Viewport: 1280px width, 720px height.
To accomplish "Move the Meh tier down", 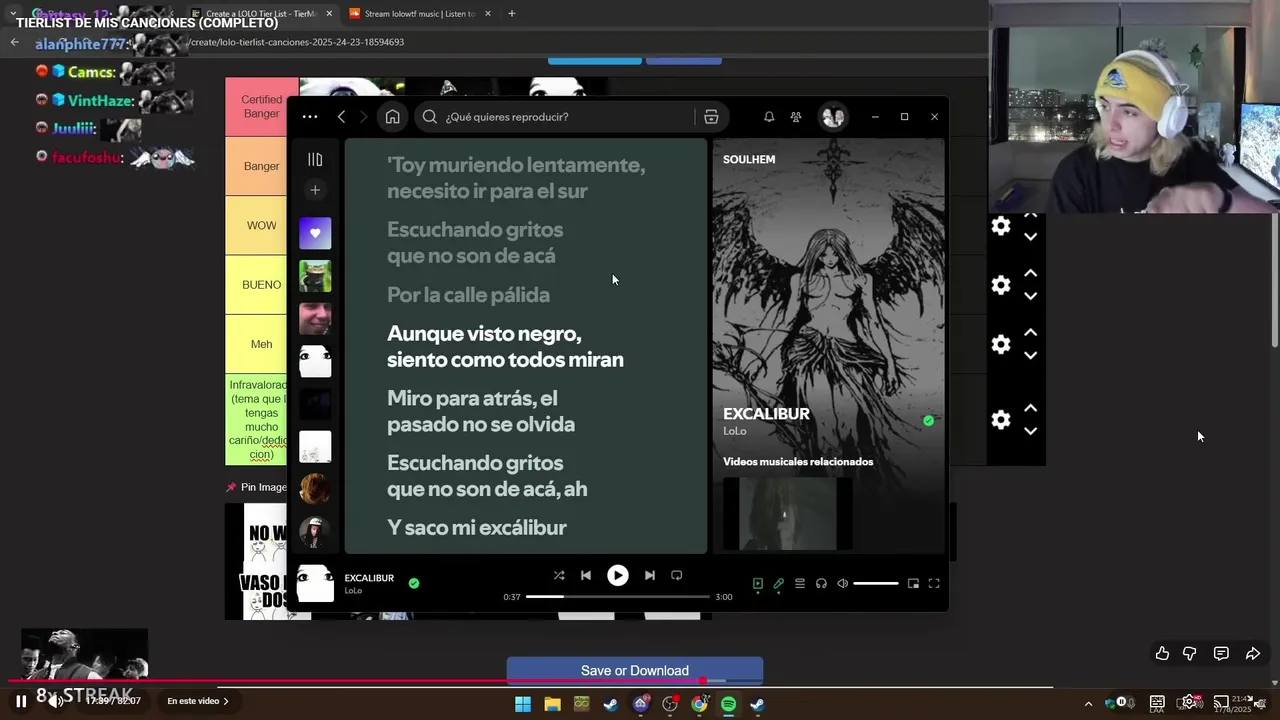I will tap(1030, 356).
